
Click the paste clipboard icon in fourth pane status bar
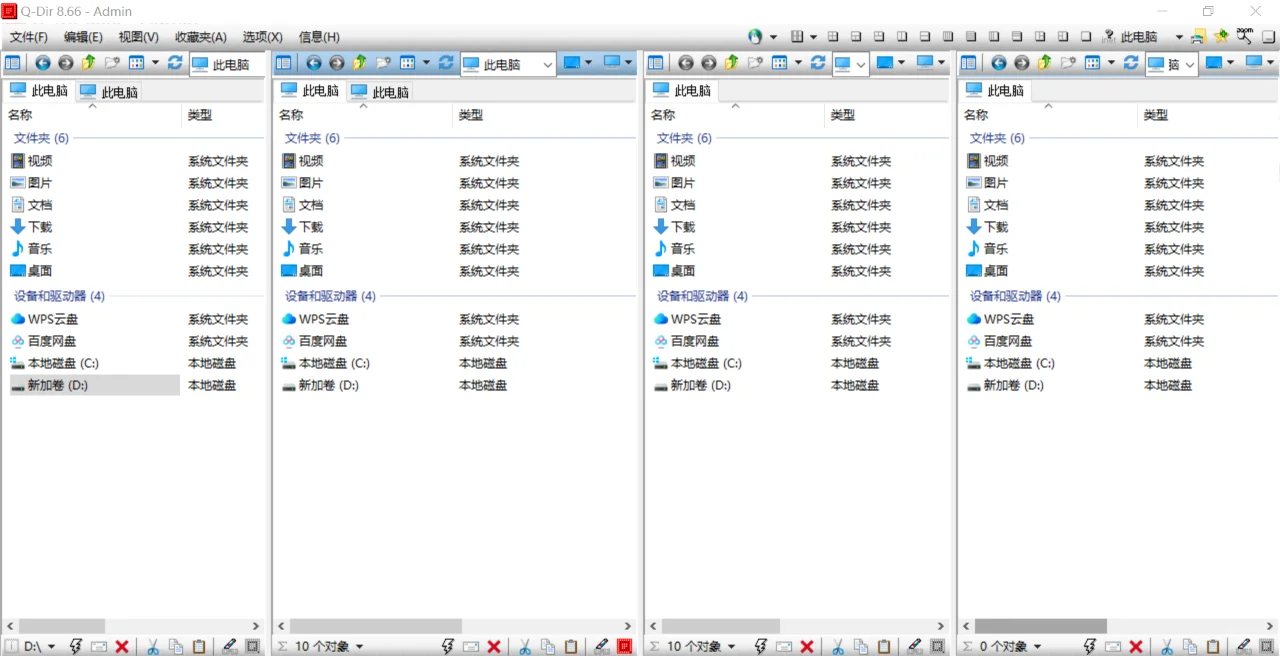pyautogui.click(x=1212, y=647)
